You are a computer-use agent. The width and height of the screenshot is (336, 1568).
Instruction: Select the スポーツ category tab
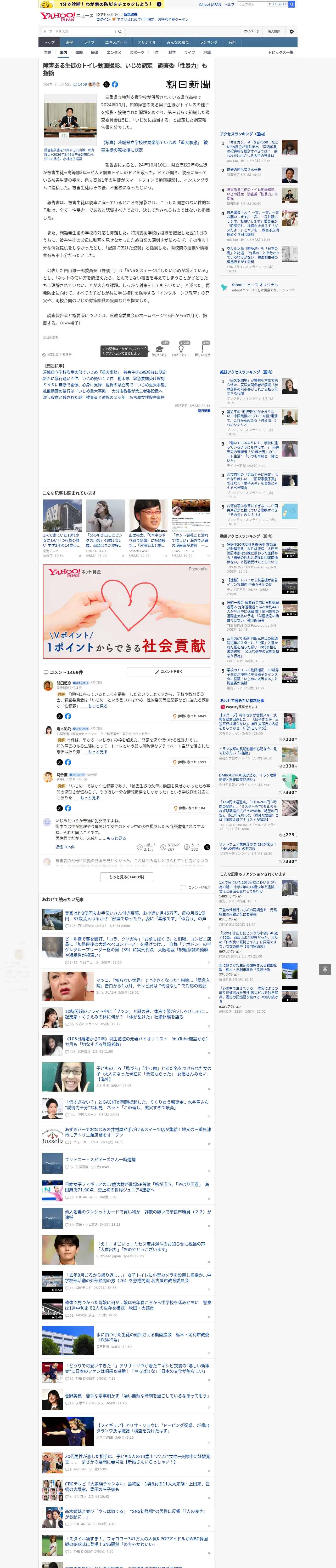(137, 52)
